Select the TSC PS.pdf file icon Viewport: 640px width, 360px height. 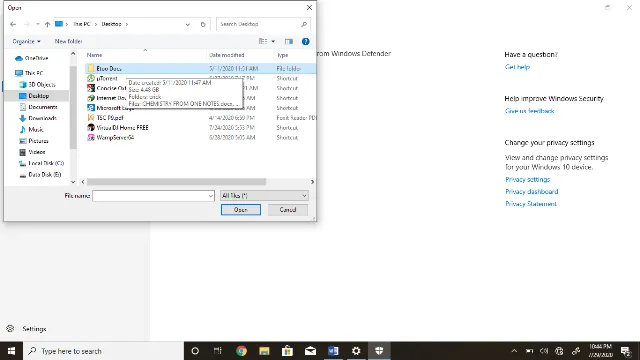91,118
